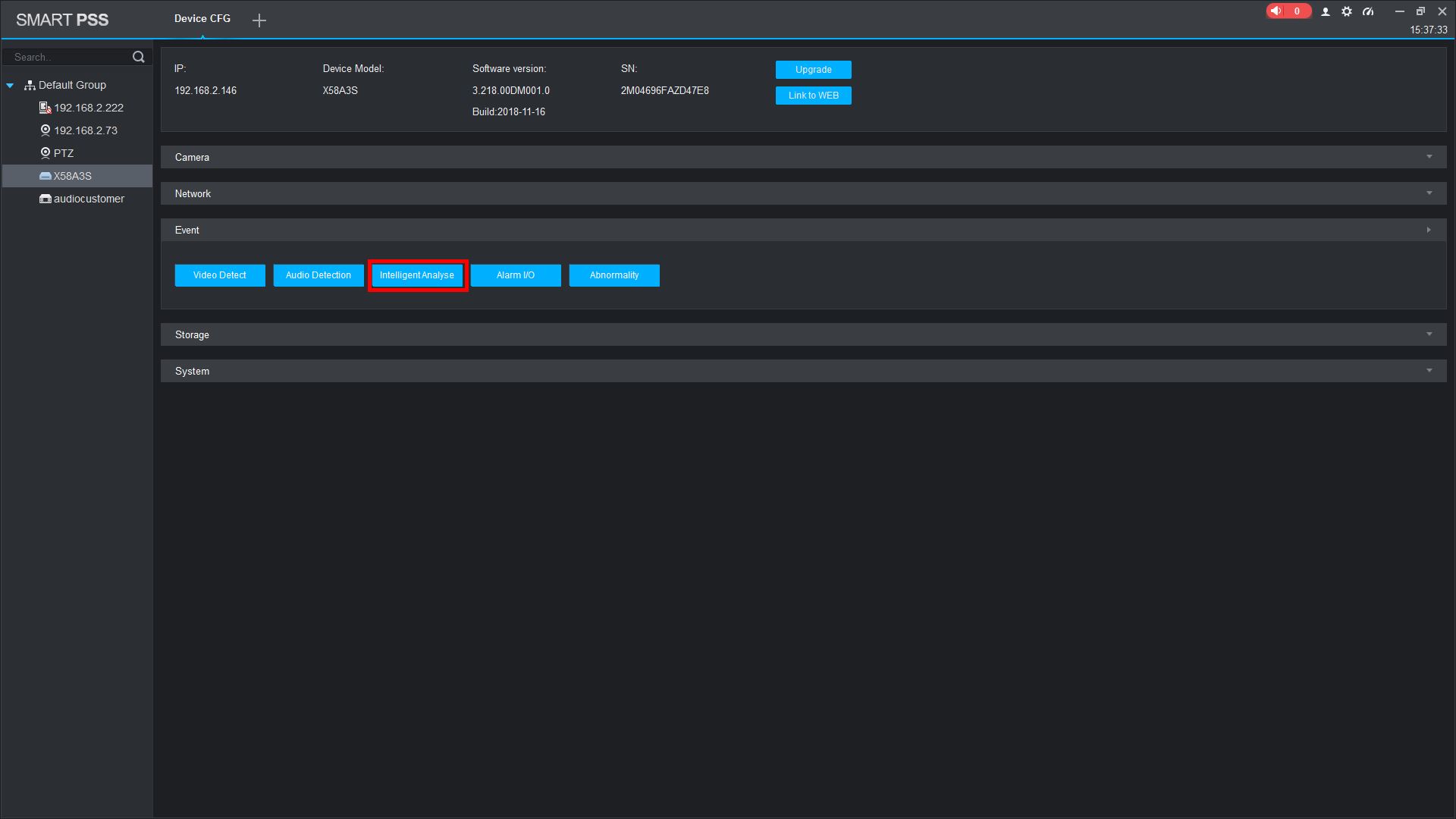Focus the device Search field
This screenshot has width=1456, height=819.
[x=68, y=57]
